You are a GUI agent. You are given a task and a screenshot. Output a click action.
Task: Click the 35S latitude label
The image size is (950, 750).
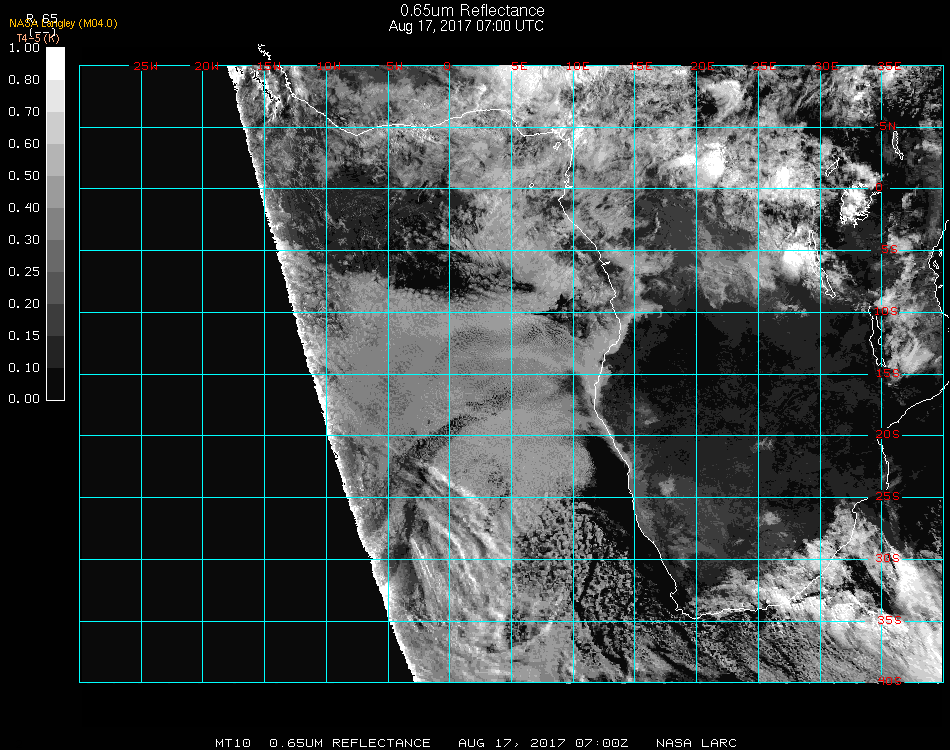[889, 620]
